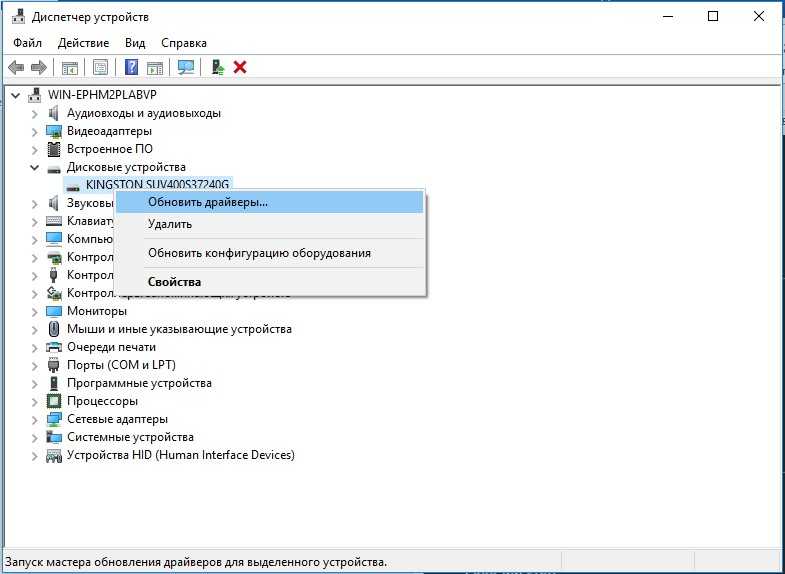This screenshot has width=785, height=574.
Task: Open the Действие menu
Action: point(83,43)
